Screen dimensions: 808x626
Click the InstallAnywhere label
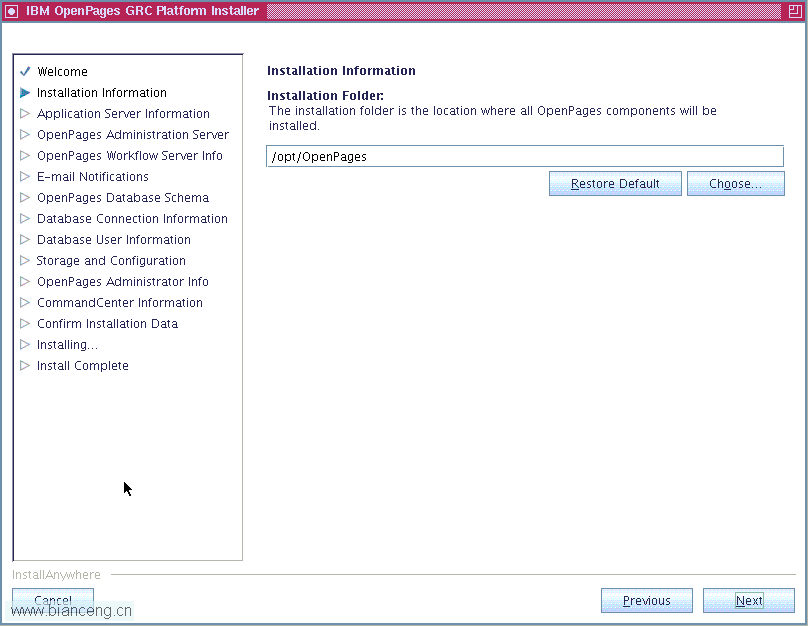click(x=56, y=574)
